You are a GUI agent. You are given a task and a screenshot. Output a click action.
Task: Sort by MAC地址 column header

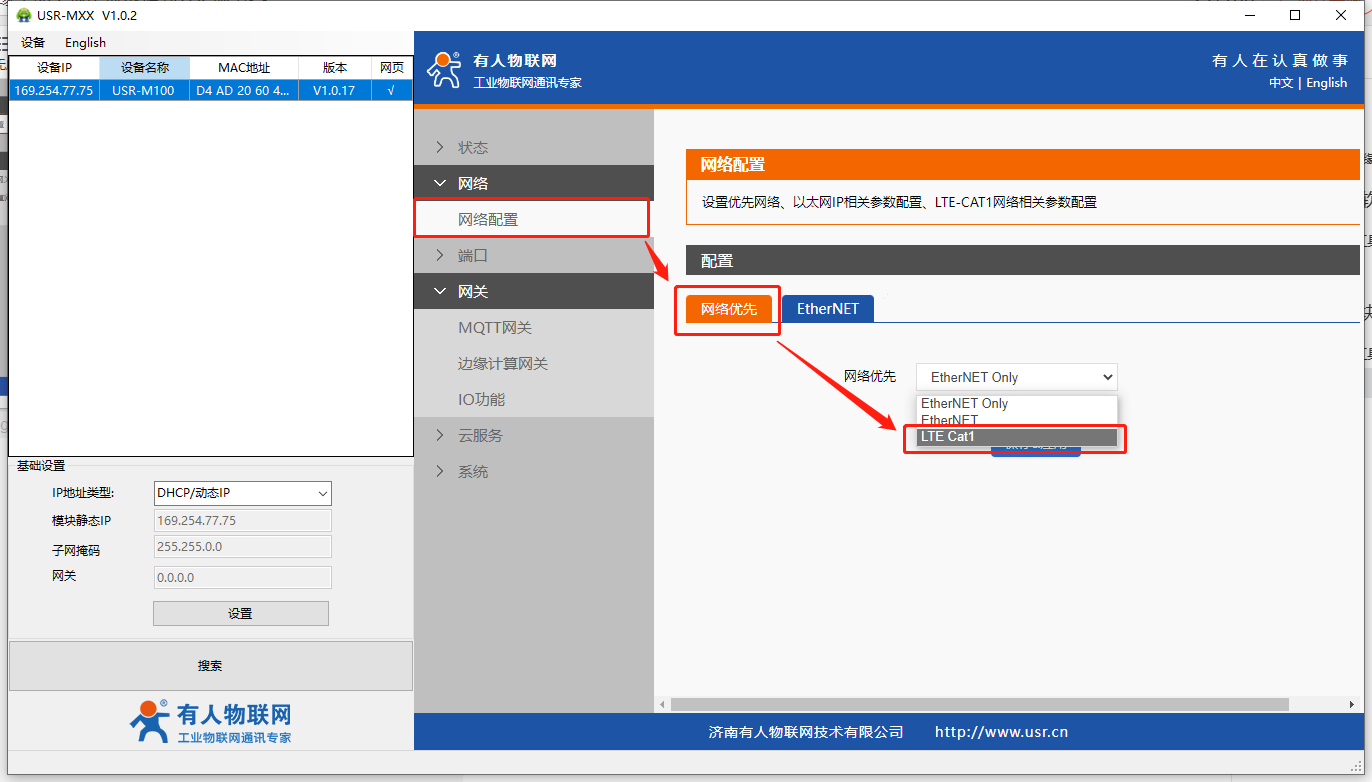coord(244,68)
